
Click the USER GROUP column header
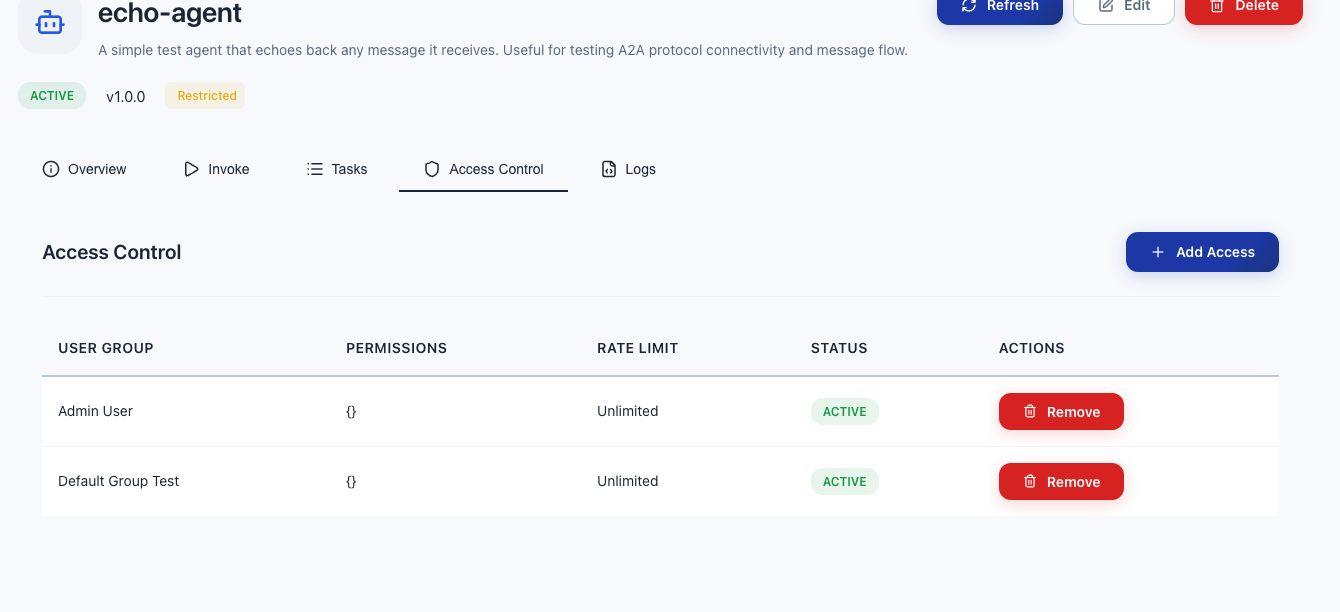106,348
